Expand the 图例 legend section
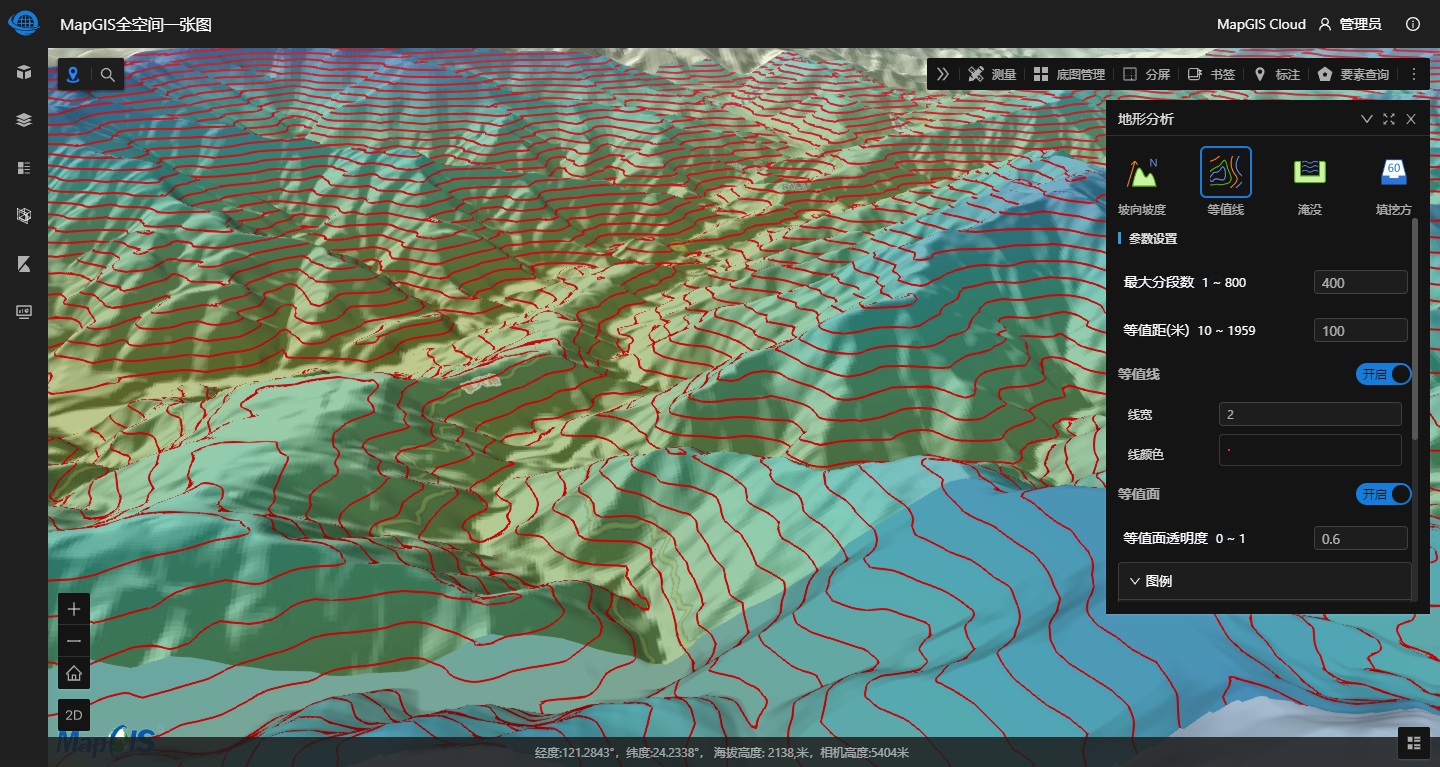1440x767 pixels. tap(1264, 581)
